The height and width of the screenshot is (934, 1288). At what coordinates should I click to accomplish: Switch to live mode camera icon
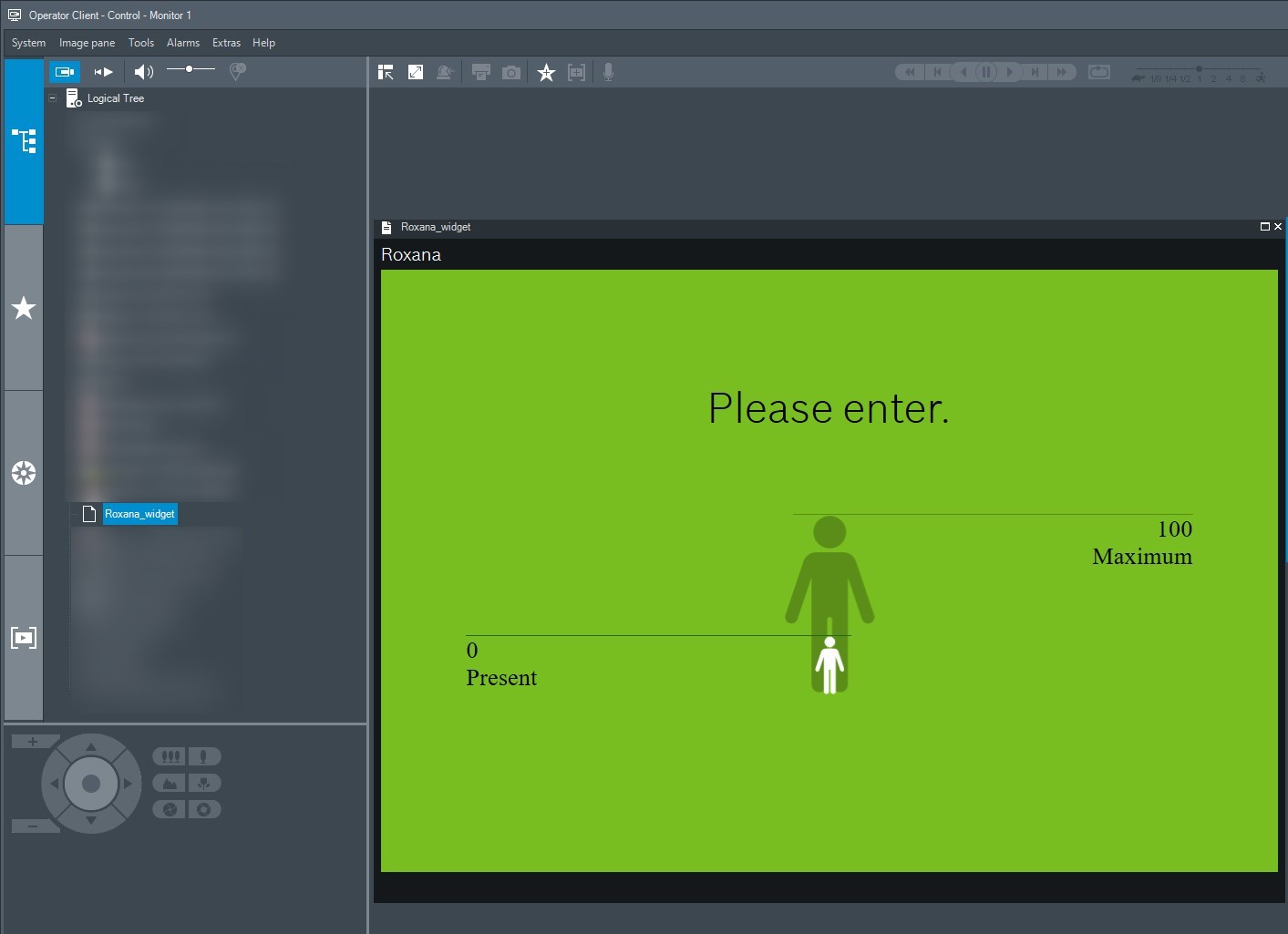click(x=65, y=72)
